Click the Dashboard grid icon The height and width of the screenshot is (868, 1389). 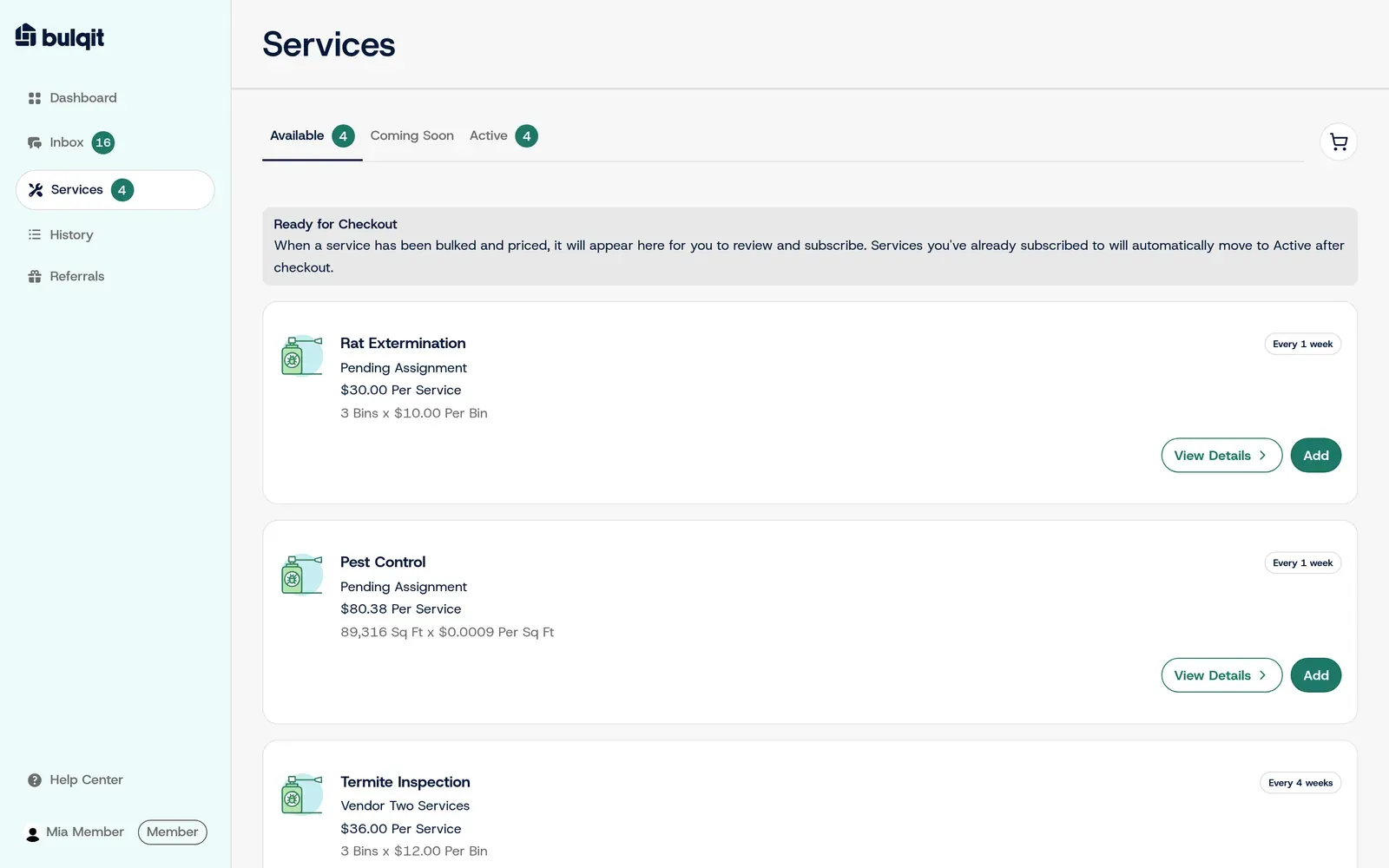click(x=35, y=98)
